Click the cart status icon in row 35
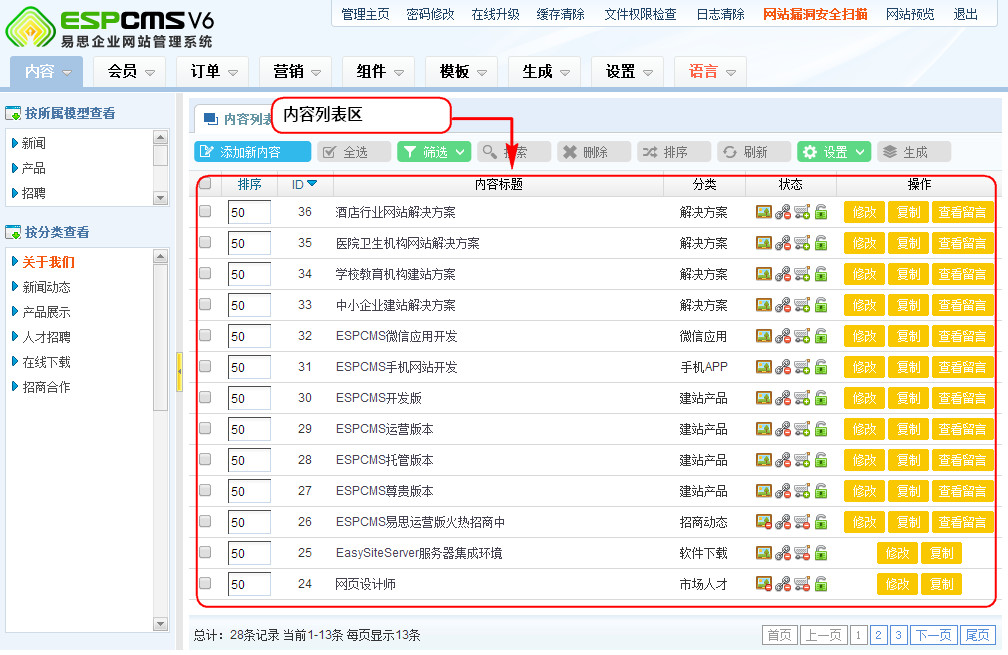1008x655 pixels. (x=802, y=243)
